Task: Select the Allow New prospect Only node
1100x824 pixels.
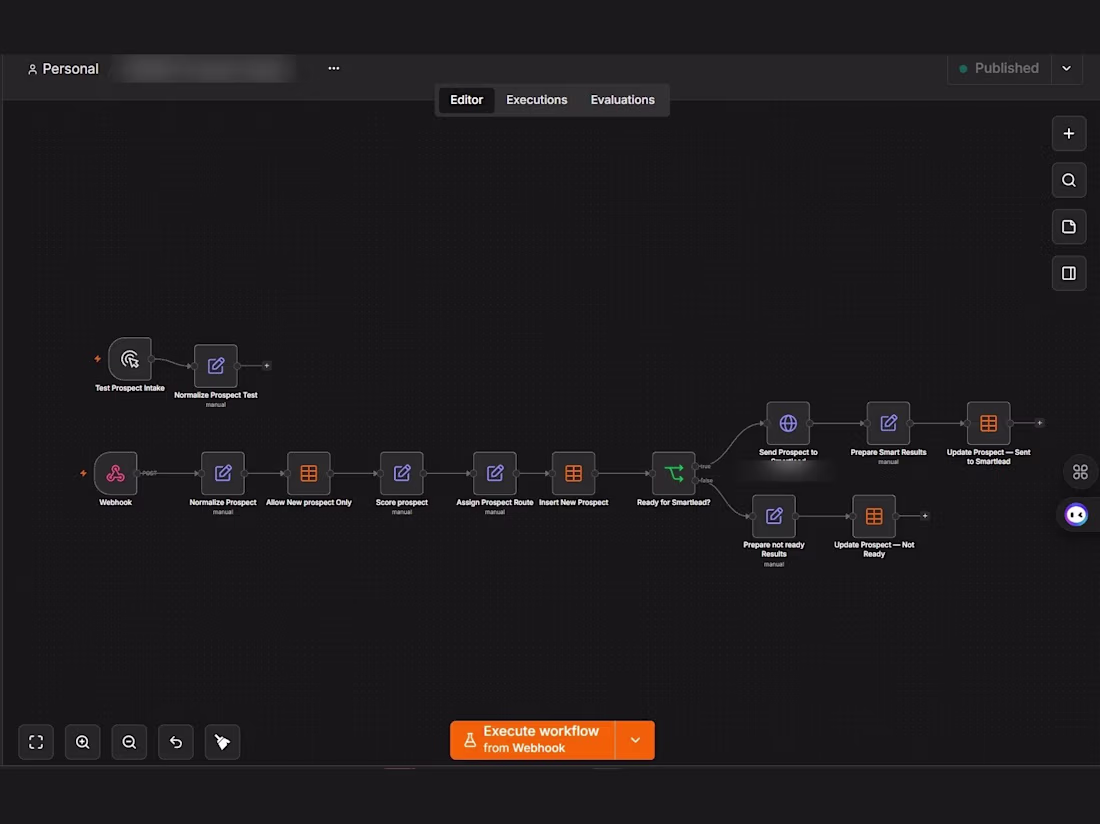Action: [309, 473]
